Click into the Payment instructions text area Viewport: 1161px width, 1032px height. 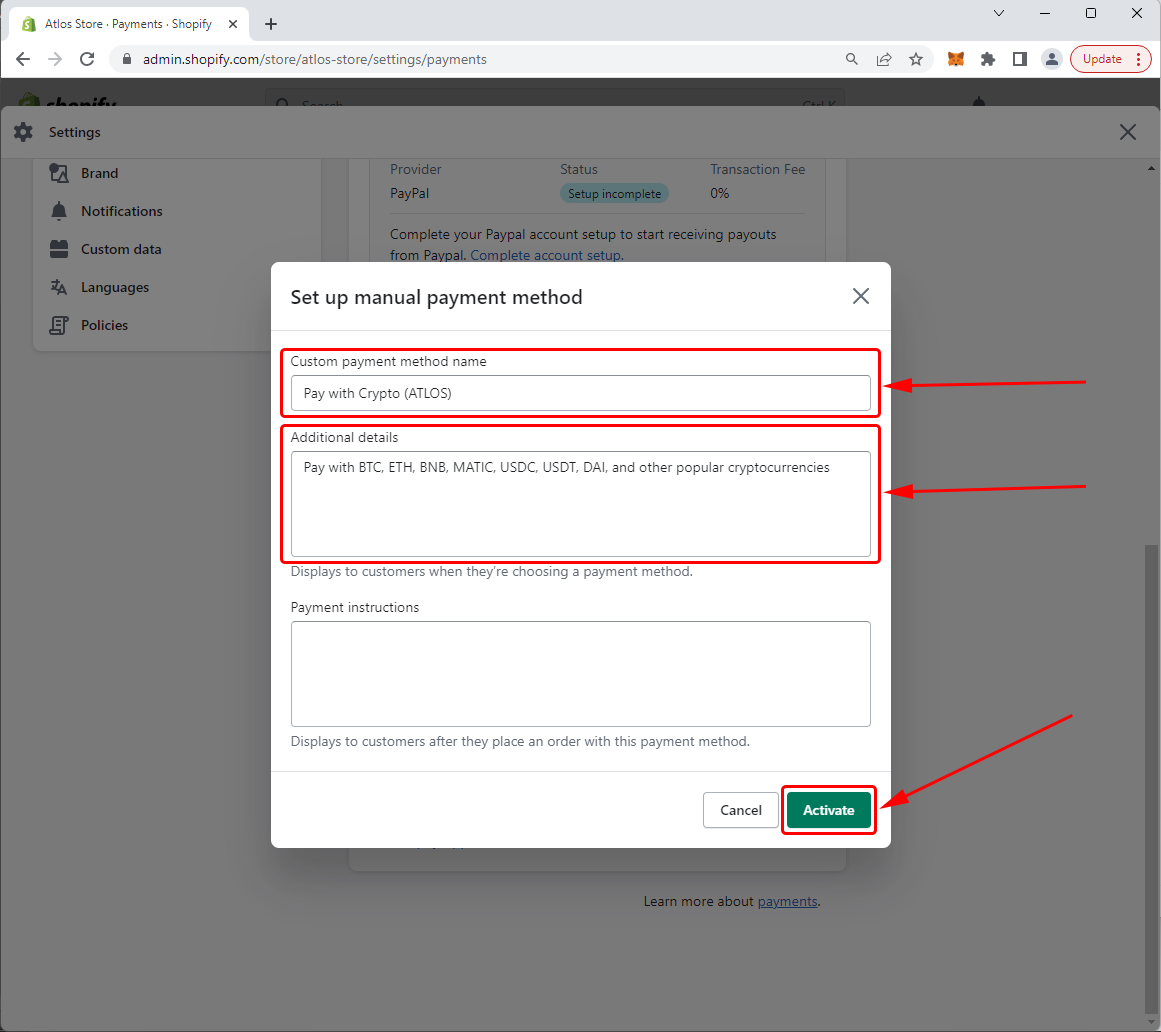(580, 674)
